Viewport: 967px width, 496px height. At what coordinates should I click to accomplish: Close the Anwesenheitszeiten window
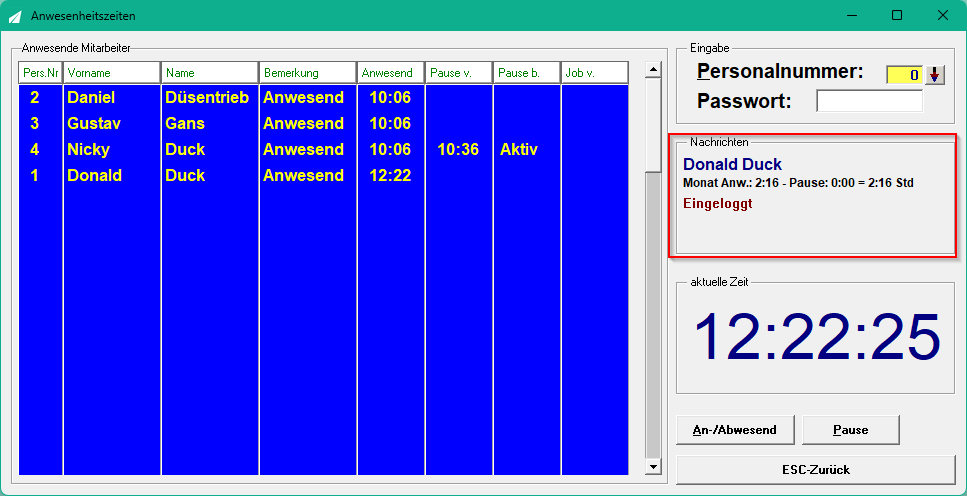click(x=943, y=15)
